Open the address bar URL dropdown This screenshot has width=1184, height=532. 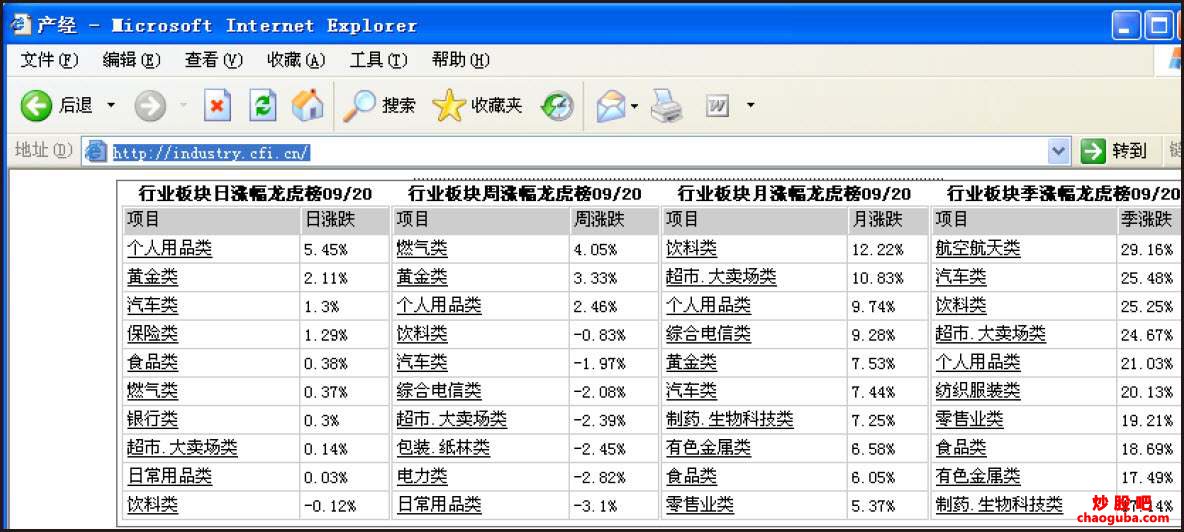click(1059, 152)
